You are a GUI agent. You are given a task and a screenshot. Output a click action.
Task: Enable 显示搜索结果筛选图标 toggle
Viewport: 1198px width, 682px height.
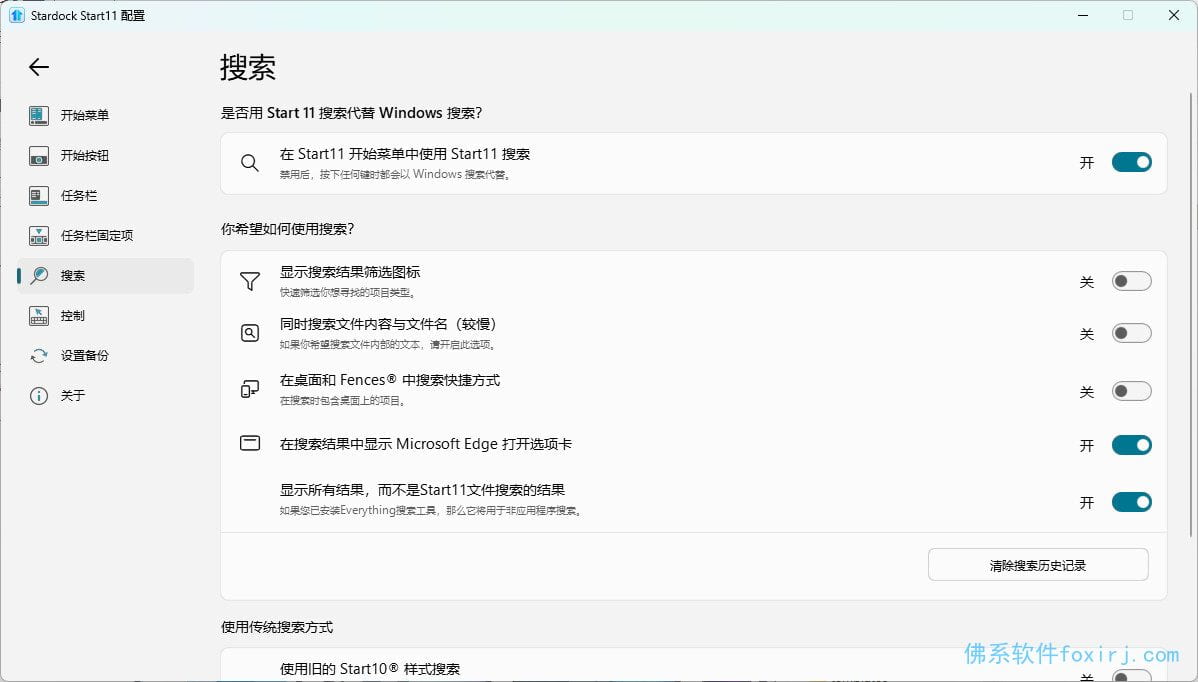coord(1132,281)
